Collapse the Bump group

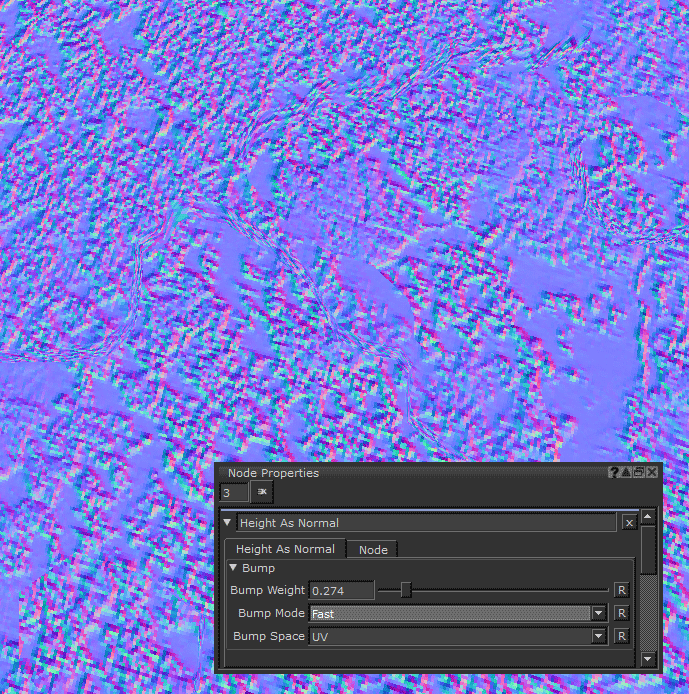point(234,568)
